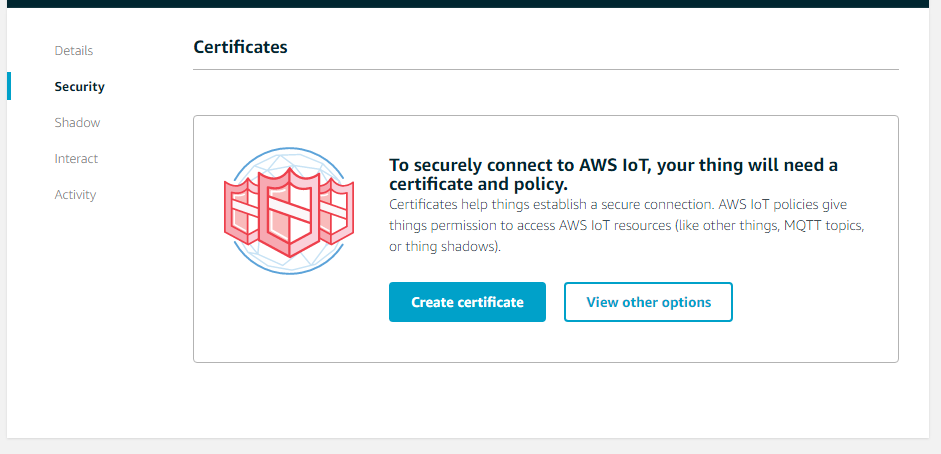The height and width of the screenshot is (454, 941).
Task: Select the Security tab
Action: tap(79, 86)
